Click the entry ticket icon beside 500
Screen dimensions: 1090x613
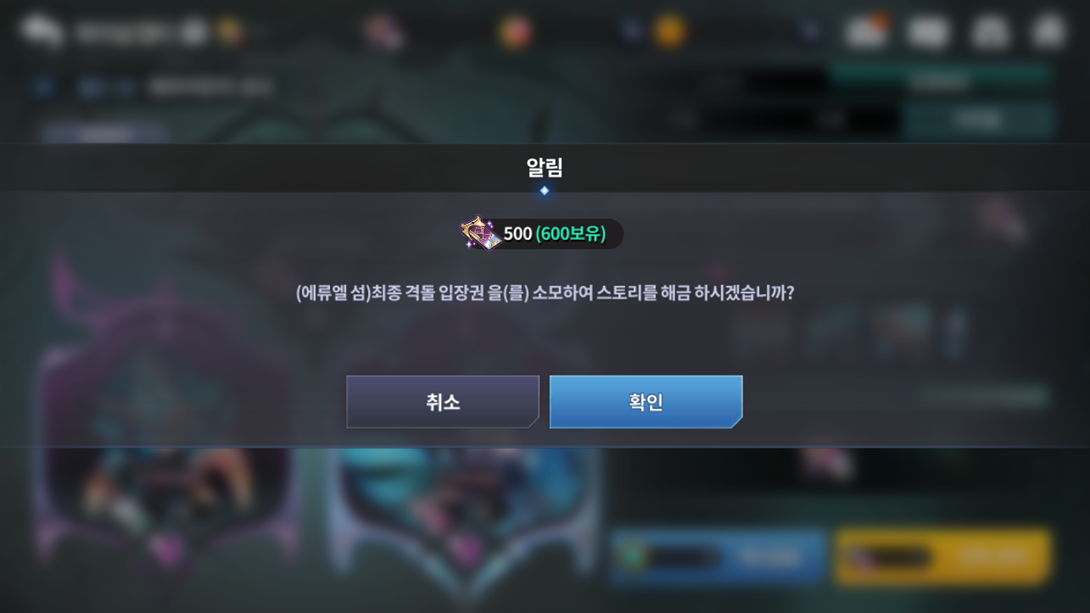point(480,233)
